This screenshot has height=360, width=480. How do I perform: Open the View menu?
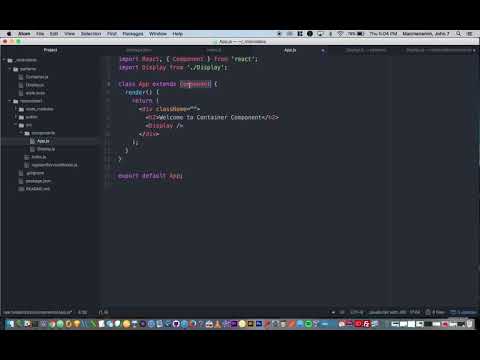(x=69, y=34)
